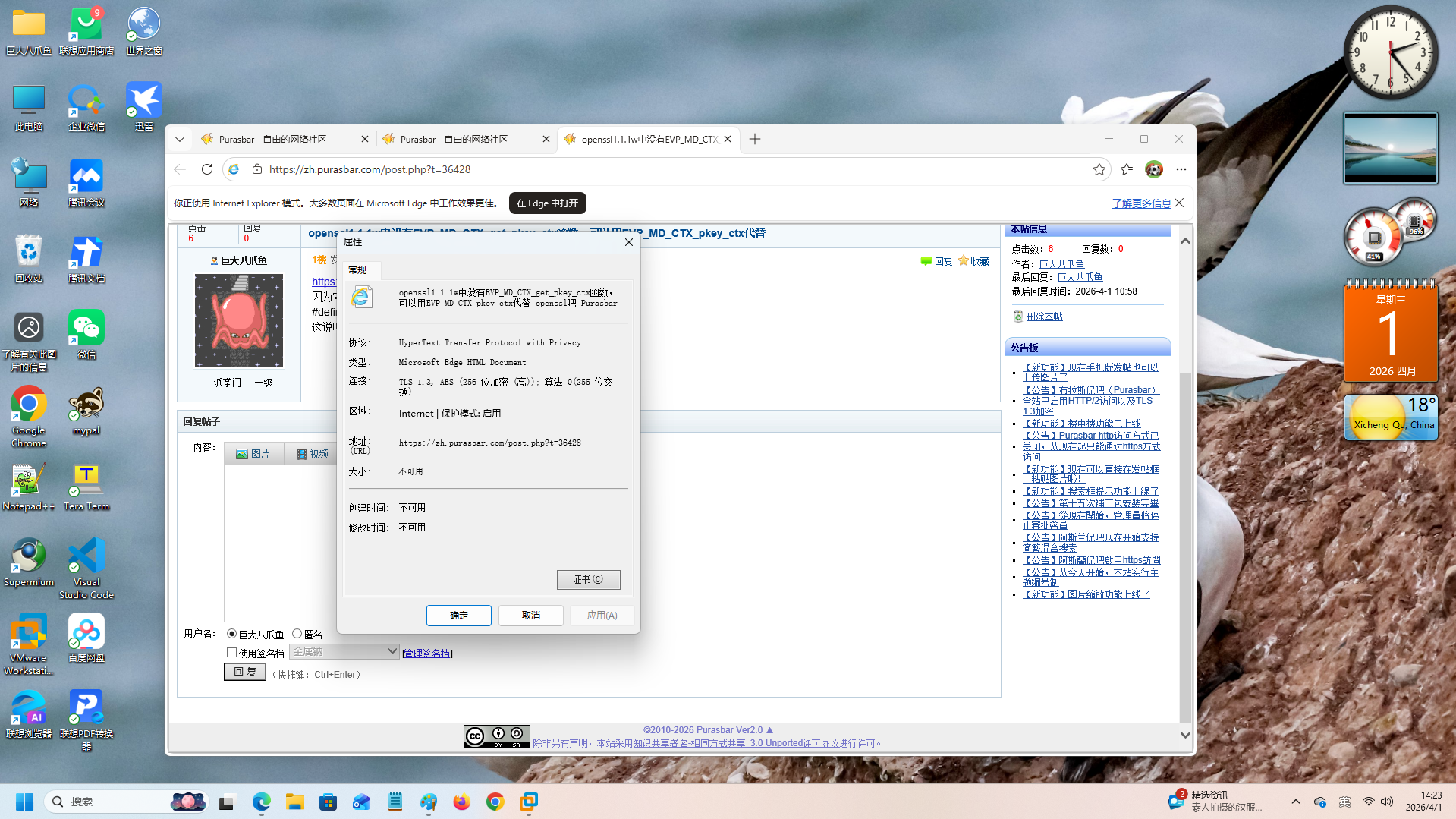1456x819 pixels.
Task: Open the browser profile avatar icon
Action: (1153, 169)
